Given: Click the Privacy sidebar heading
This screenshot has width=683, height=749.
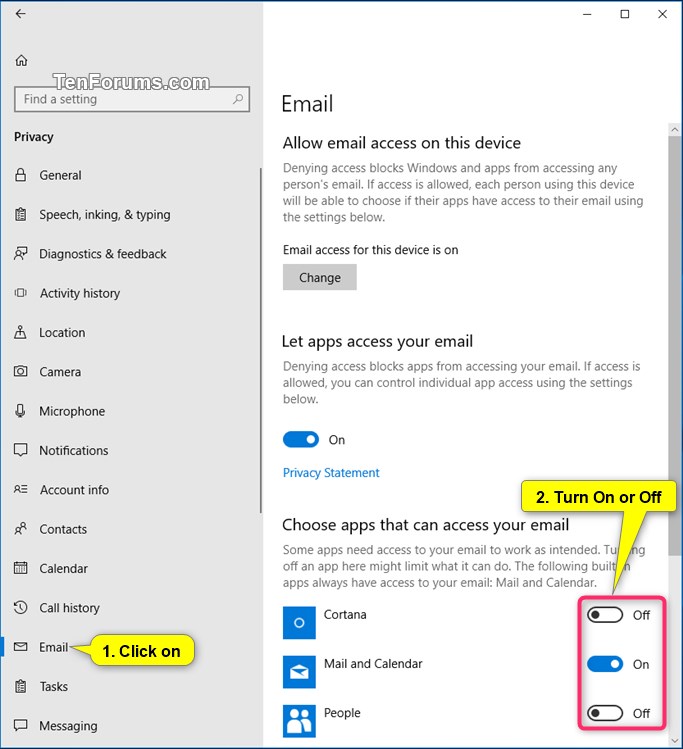Looking at the screenshot, I should pos(33,137).
